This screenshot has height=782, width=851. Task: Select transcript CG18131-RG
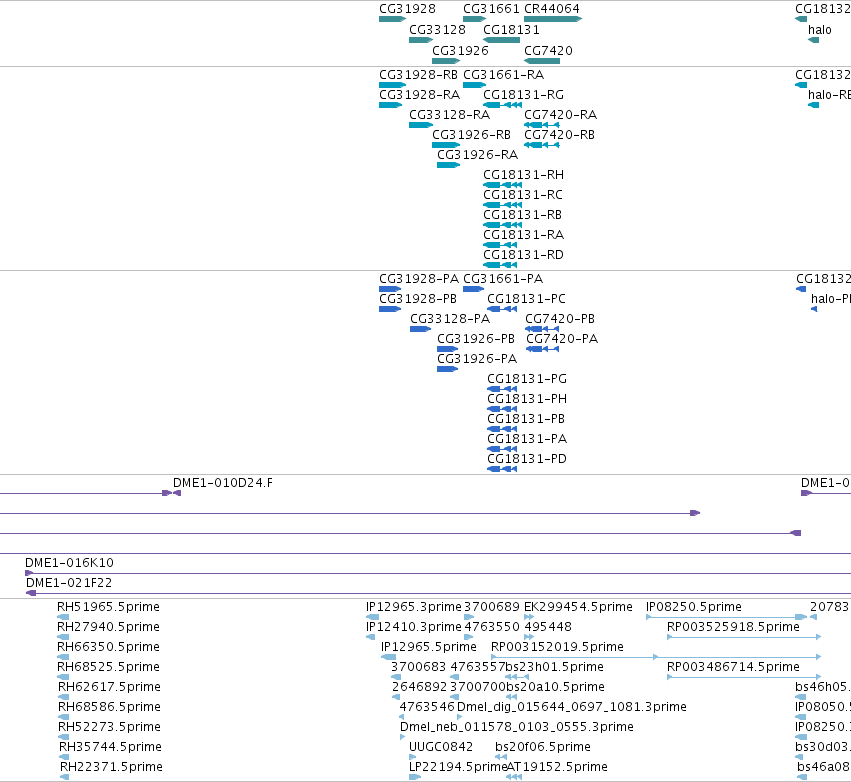point(503,105)
